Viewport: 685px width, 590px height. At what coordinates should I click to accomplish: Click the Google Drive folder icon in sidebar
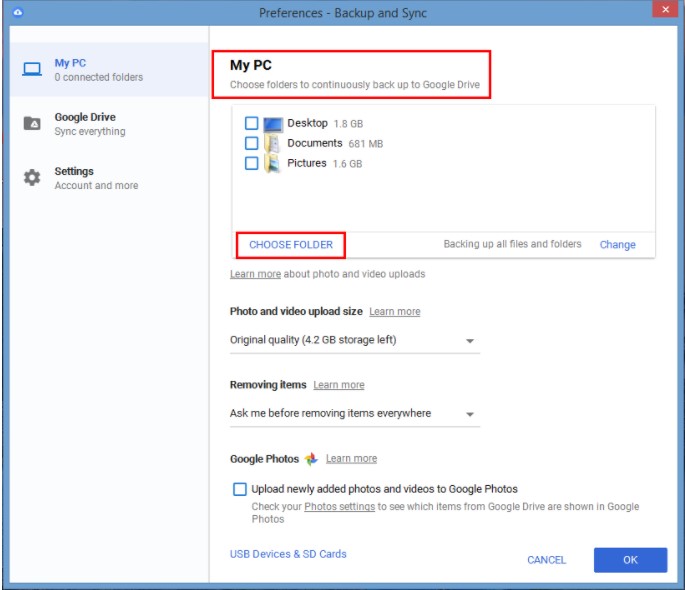click(32, 124)
